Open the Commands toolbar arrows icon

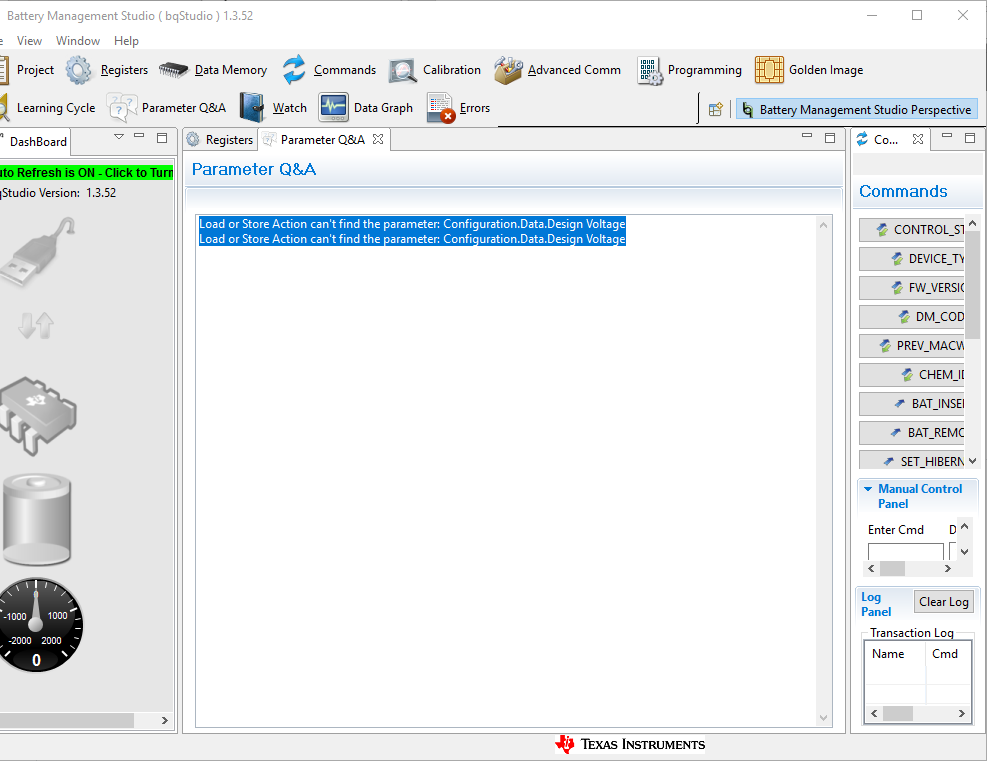(x=294, y=70)
